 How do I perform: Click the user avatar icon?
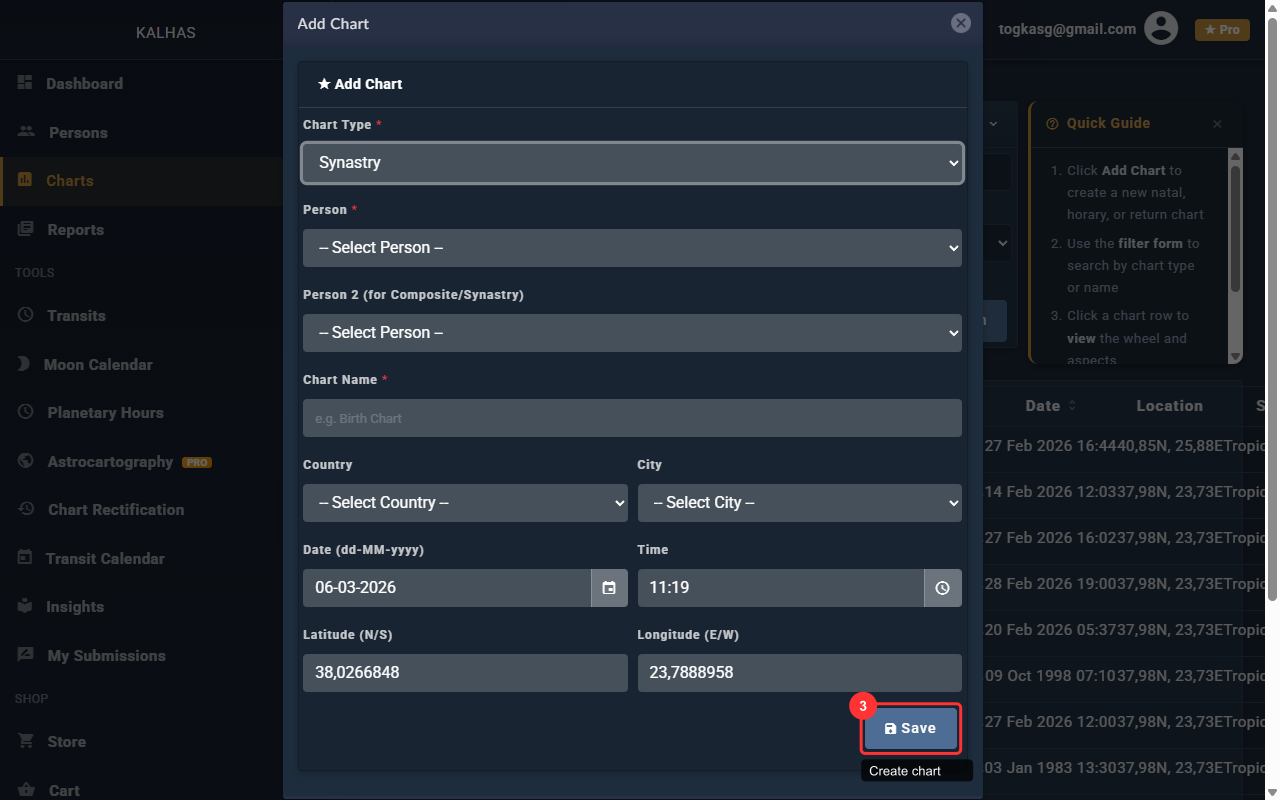[x=1161, y=28]
